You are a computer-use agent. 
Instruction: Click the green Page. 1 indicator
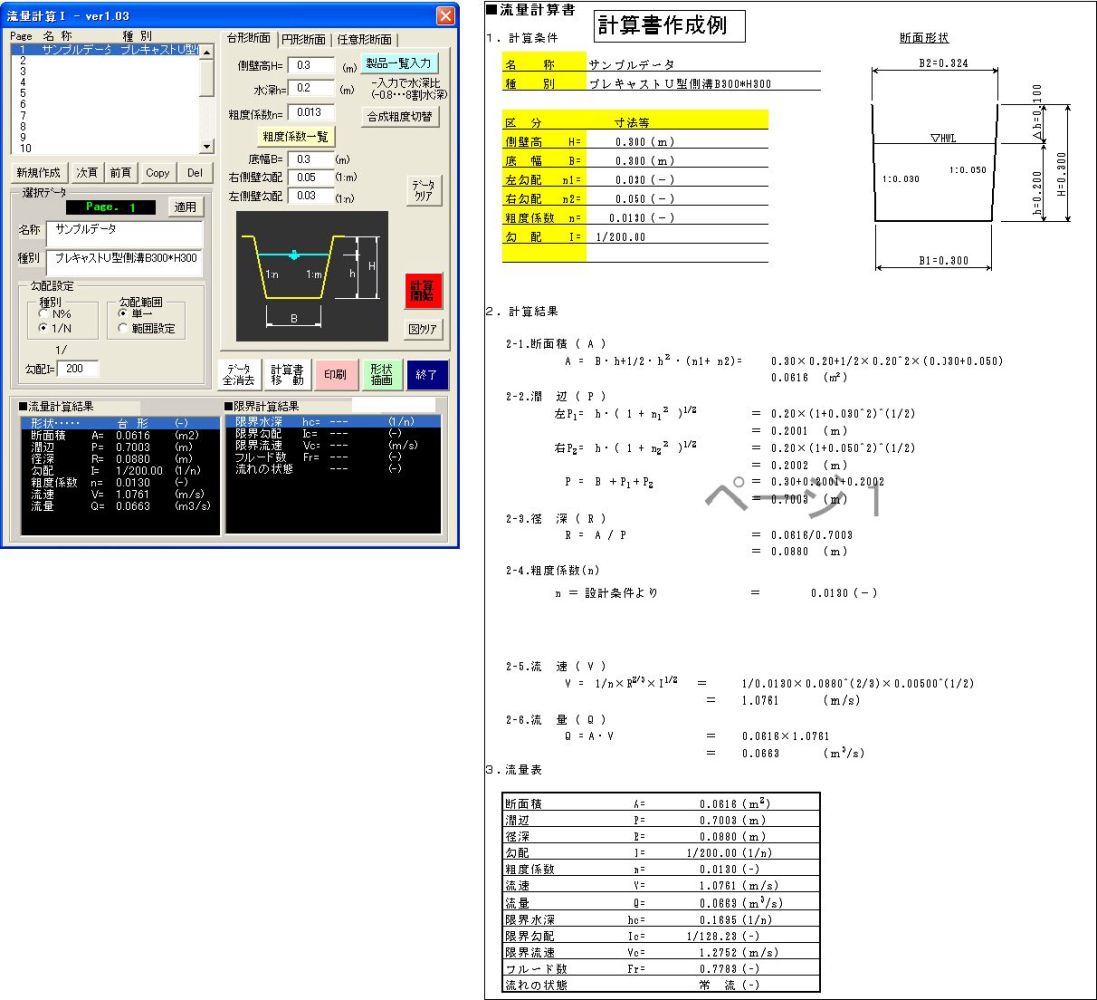pos(111,207)
